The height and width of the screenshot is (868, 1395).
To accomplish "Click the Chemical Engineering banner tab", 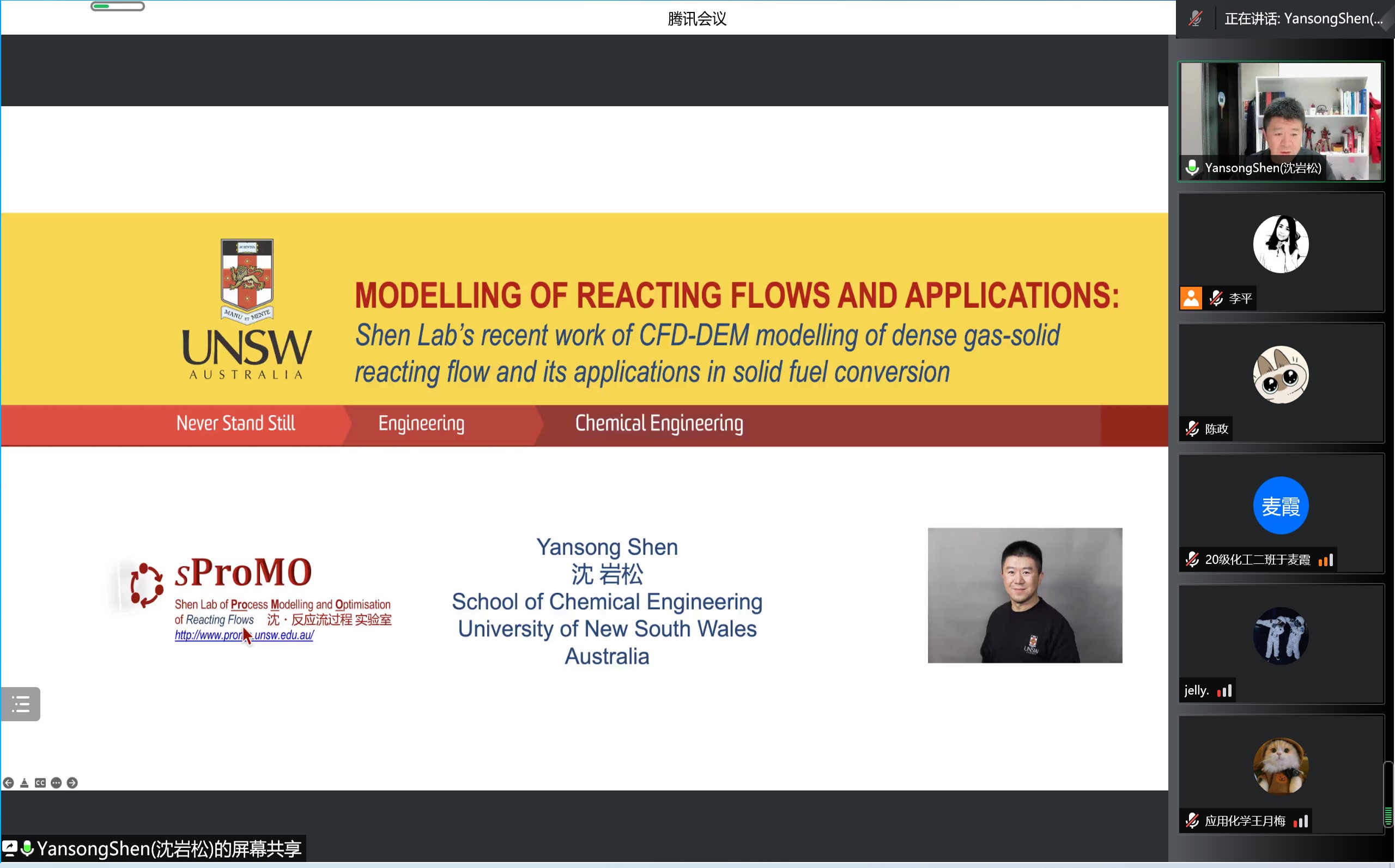I will tap(658, 424).
